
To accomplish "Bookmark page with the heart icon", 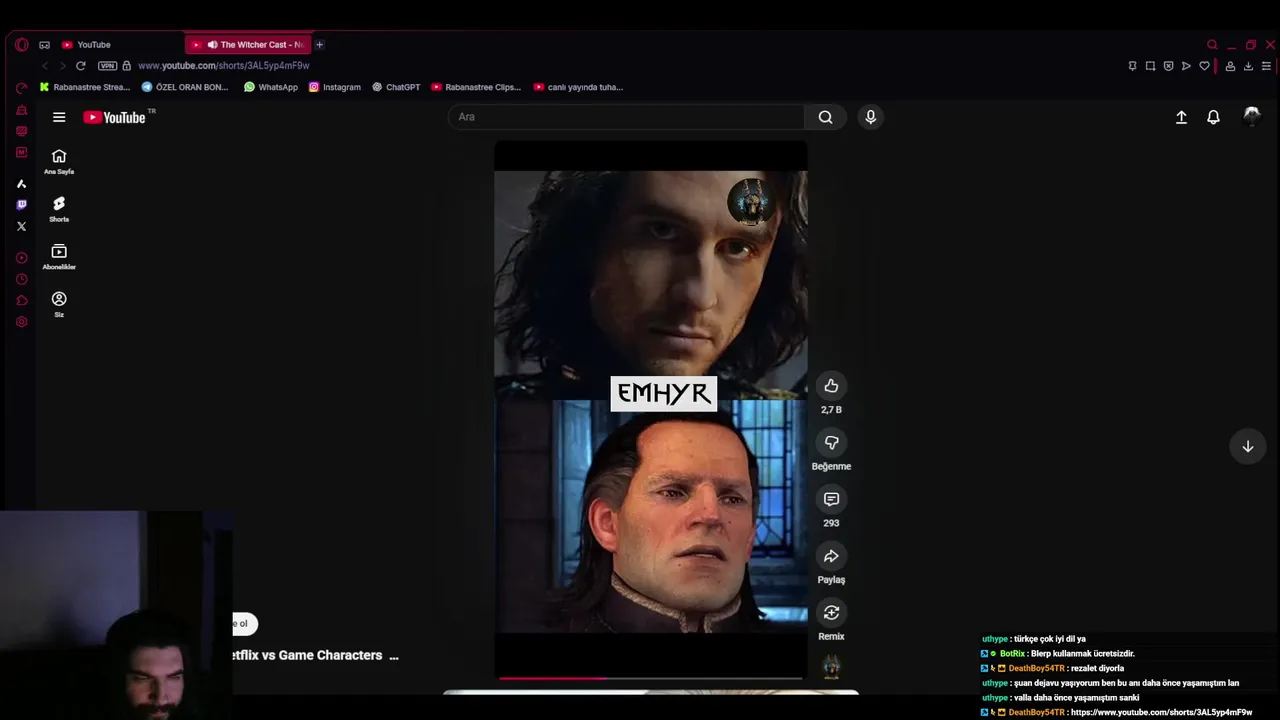I will 1204,66.
